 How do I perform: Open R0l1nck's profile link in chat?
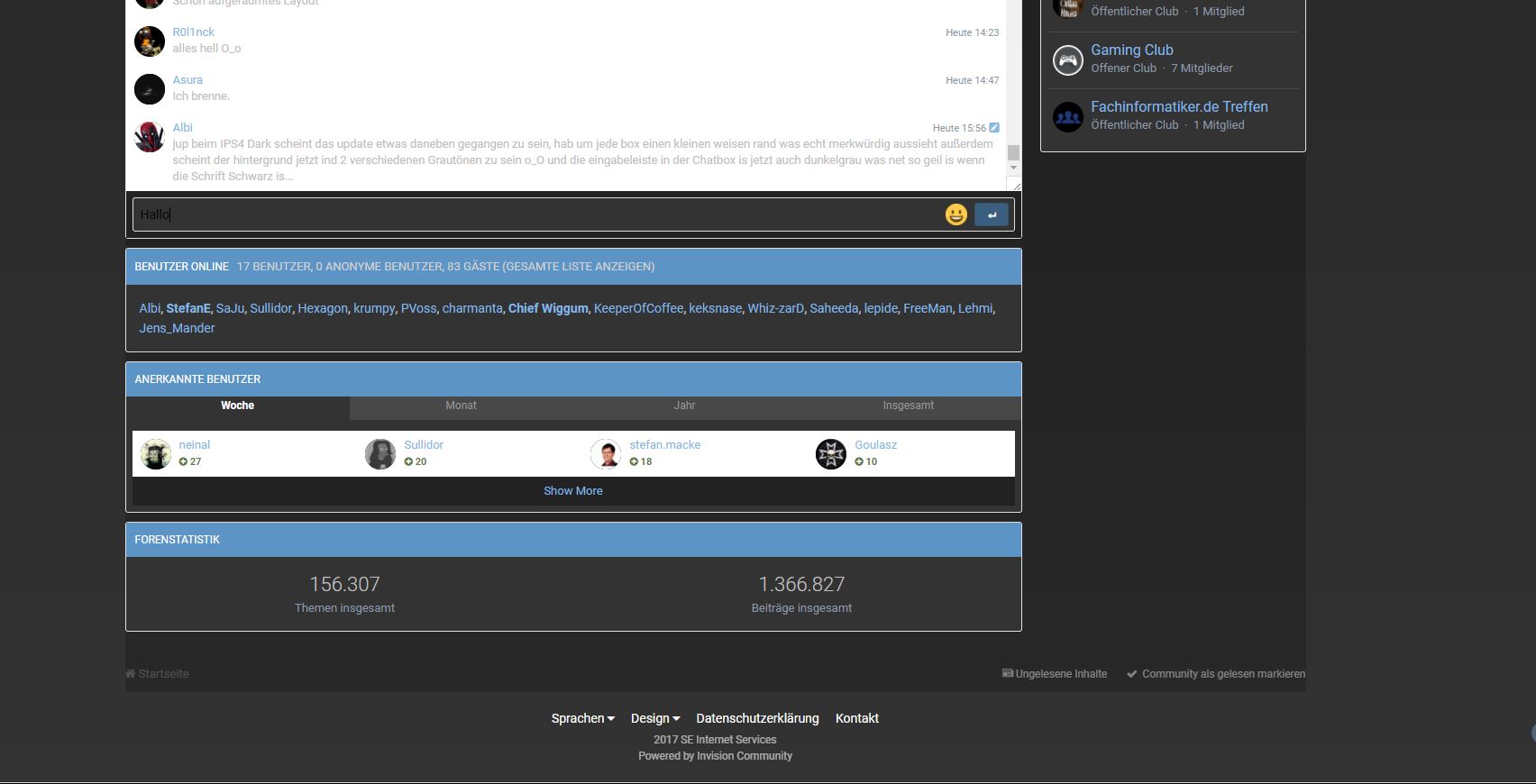[193, 32]
